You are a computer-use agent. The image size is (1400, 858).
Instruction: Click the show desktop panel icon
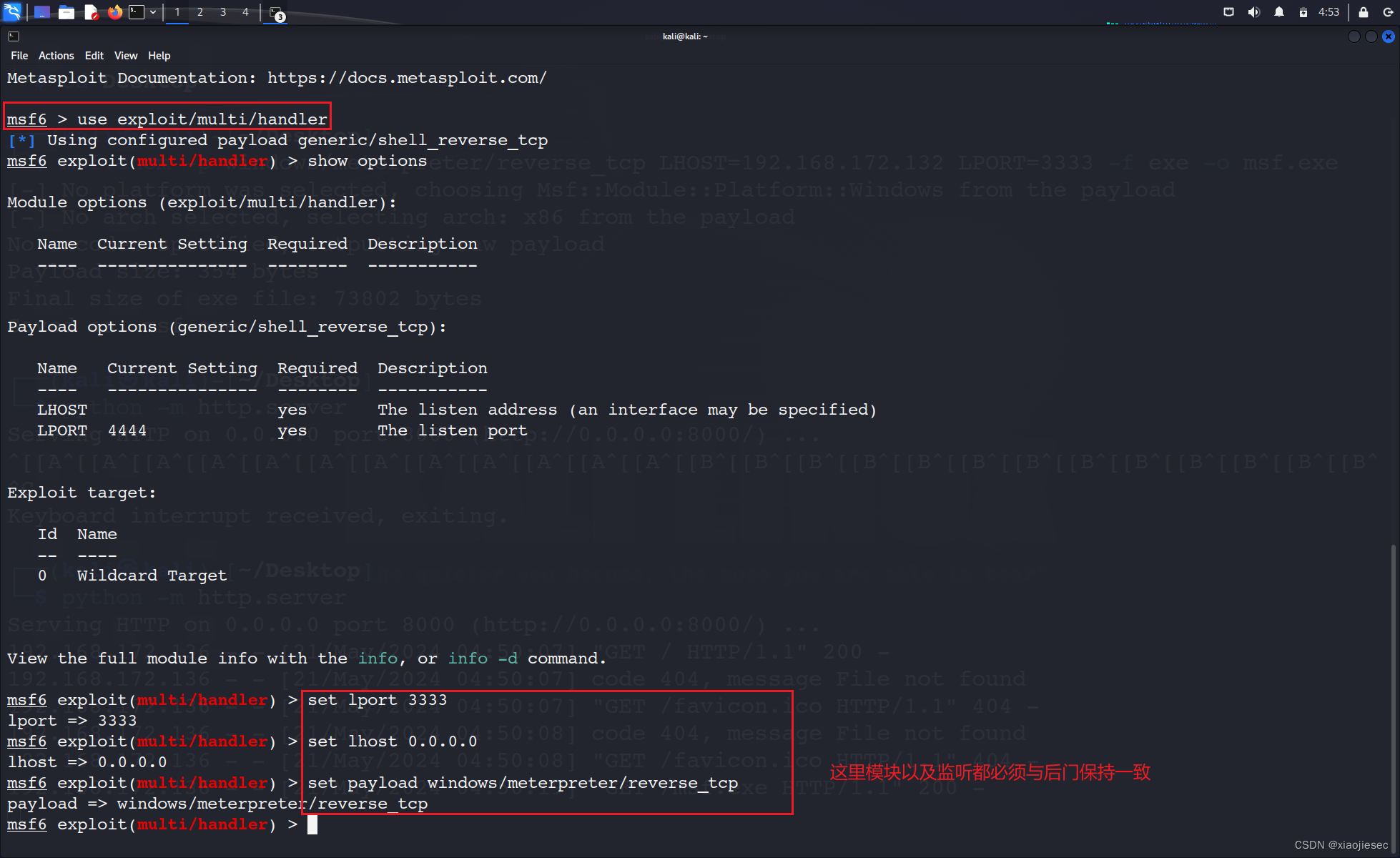41,12
